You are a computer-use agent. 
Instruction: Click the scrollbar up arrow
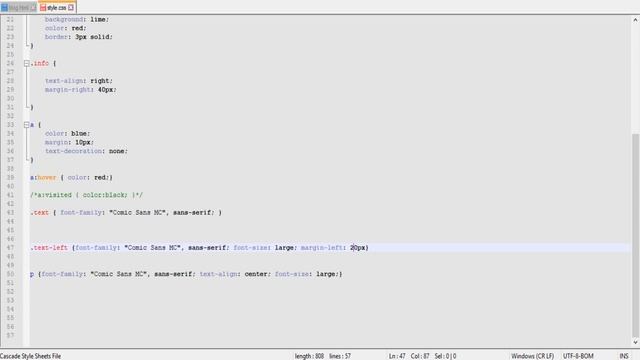(636, 20)
